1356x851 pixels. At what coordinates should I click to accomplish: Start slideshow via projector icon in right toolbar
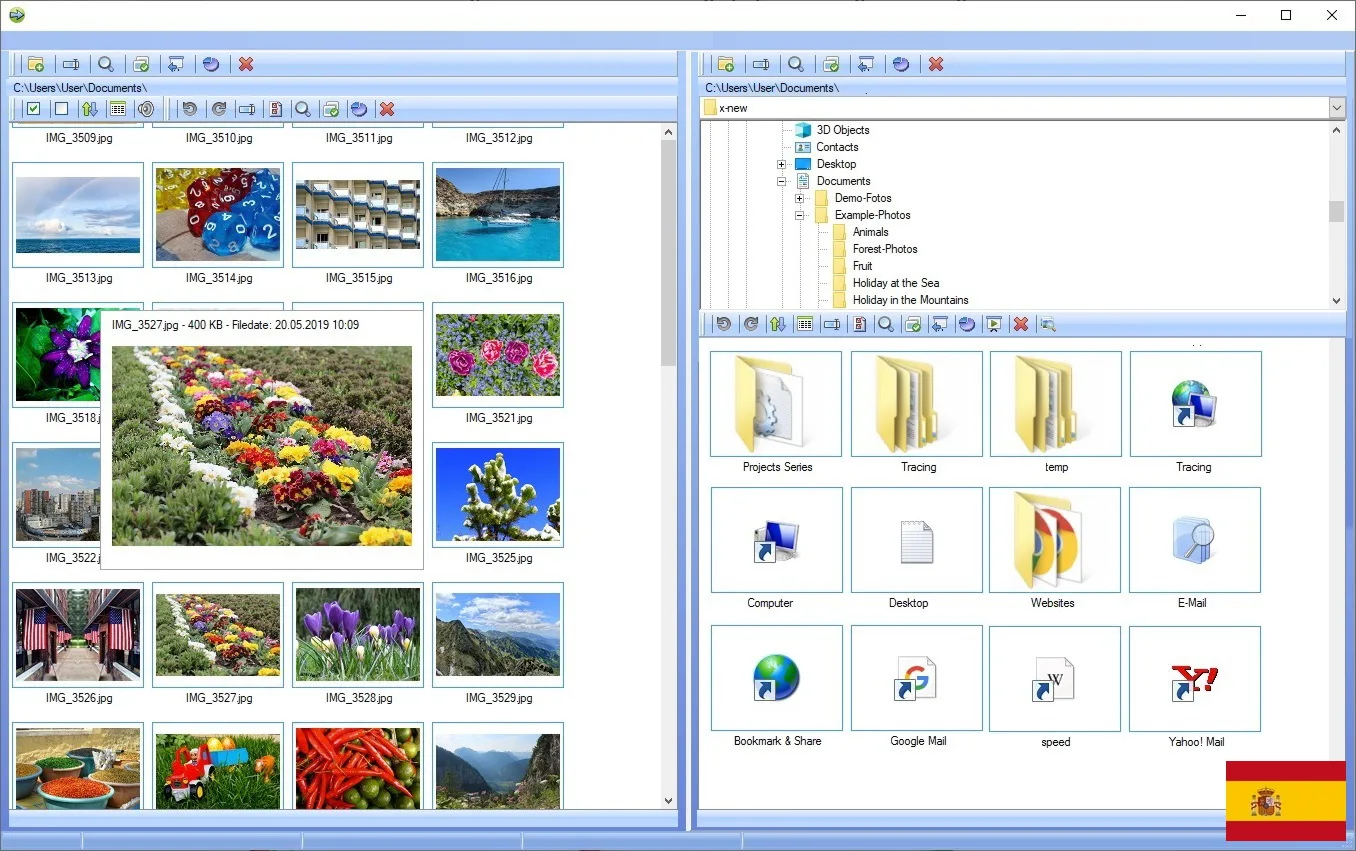coord(994,323)
